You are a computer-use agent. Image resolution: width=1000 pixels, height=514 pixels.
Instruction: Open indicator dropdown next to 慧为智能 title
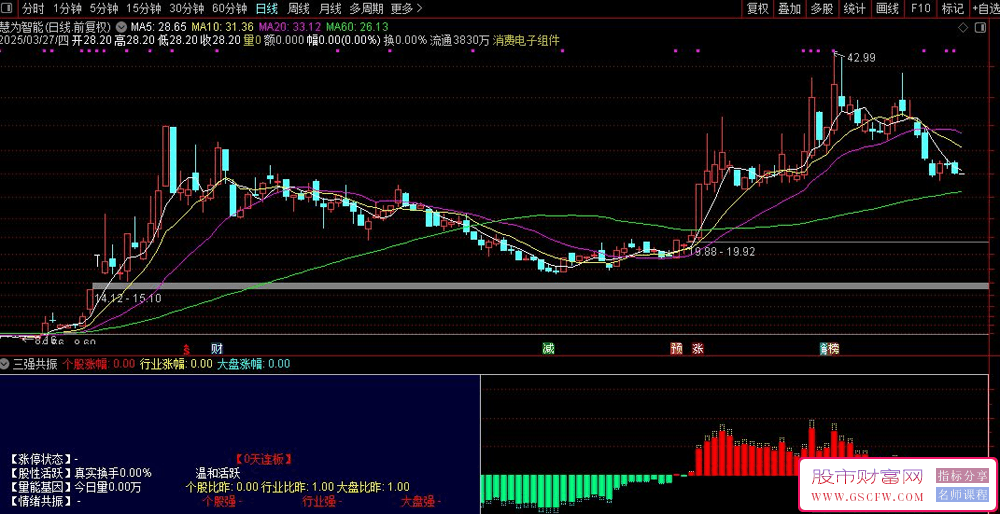(x=121, y=28)
